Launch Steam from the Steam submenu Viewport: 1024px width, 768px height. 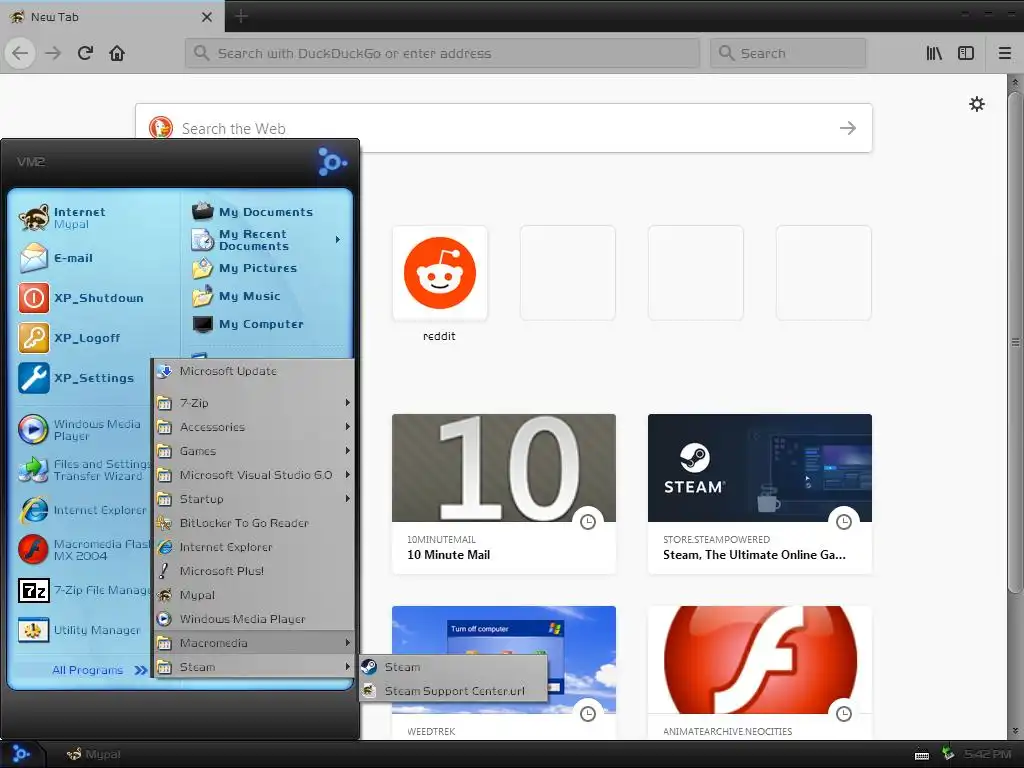point(453,667)
